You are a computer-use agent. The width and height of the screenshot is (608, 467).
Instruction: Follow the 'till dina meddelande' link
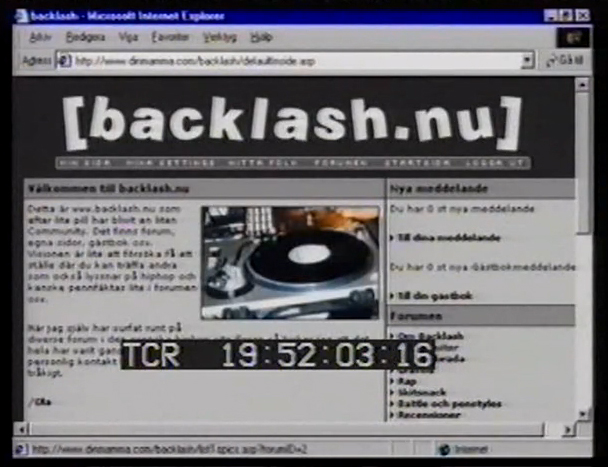tap(449, 238)
